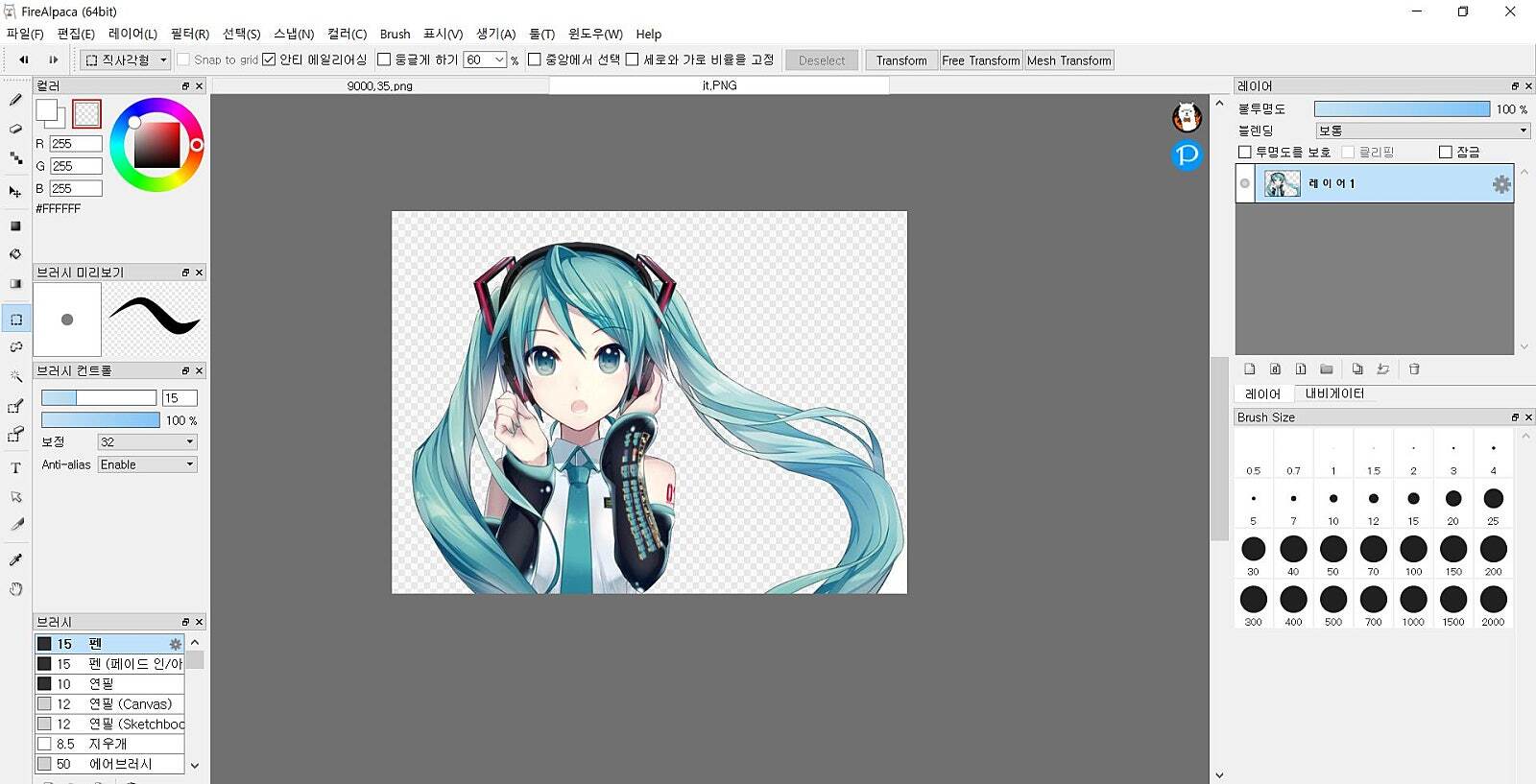Image resolution: width=1536 pixels, height=784 pixels.
Task: Click the transparent color swatch
Action: 86,113
